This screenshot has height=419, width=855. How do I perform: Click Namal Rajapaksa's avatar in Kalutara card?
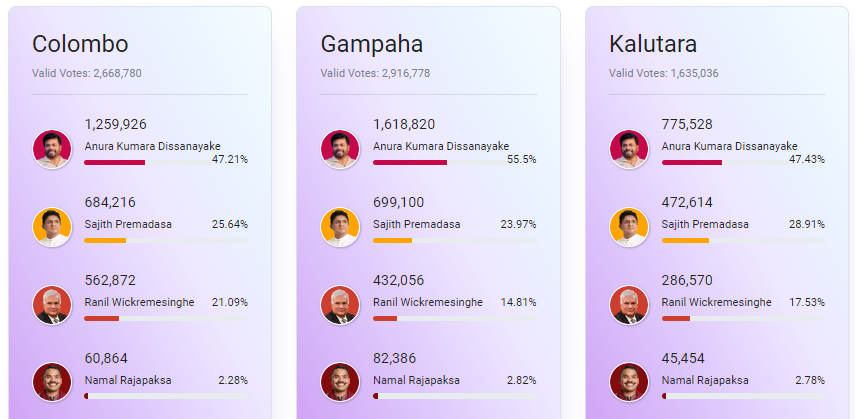628,383
